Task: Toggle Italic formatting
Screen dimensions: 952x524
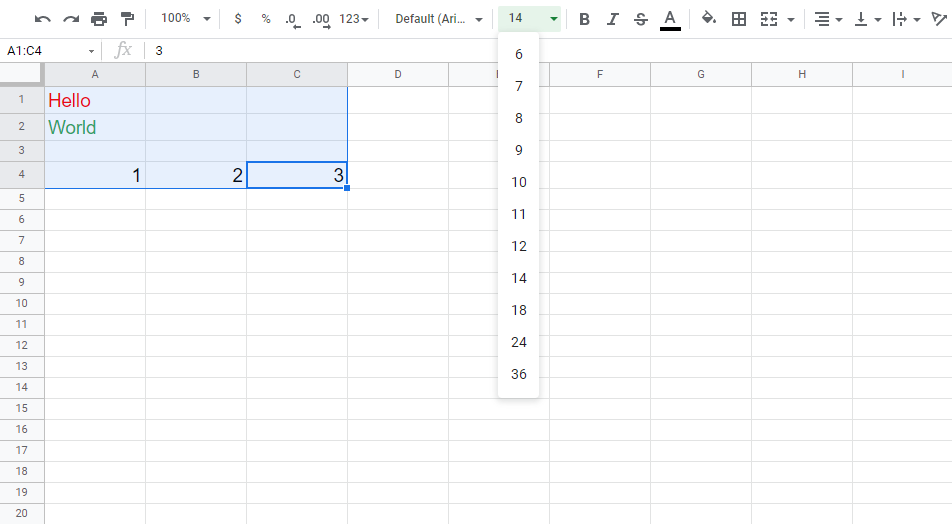Action: 613,19
